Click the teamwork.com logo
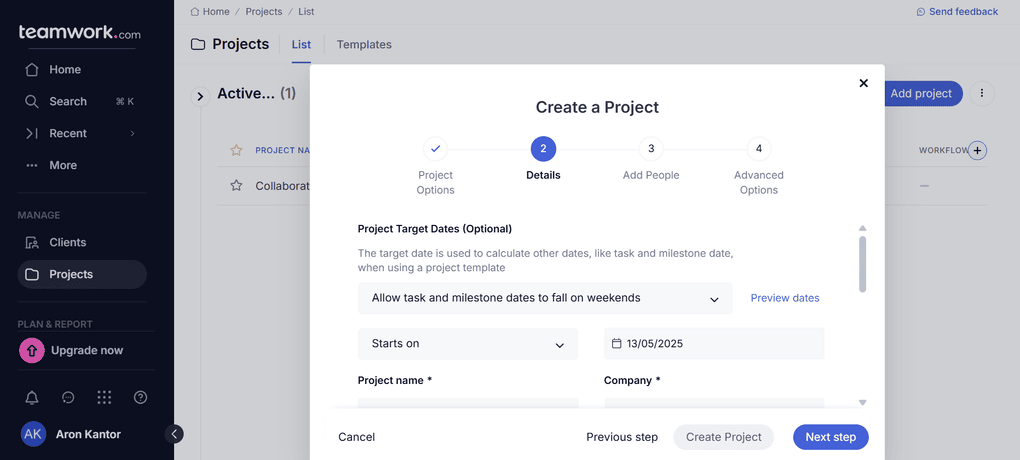1020x460 pixels. click(79, 33)
